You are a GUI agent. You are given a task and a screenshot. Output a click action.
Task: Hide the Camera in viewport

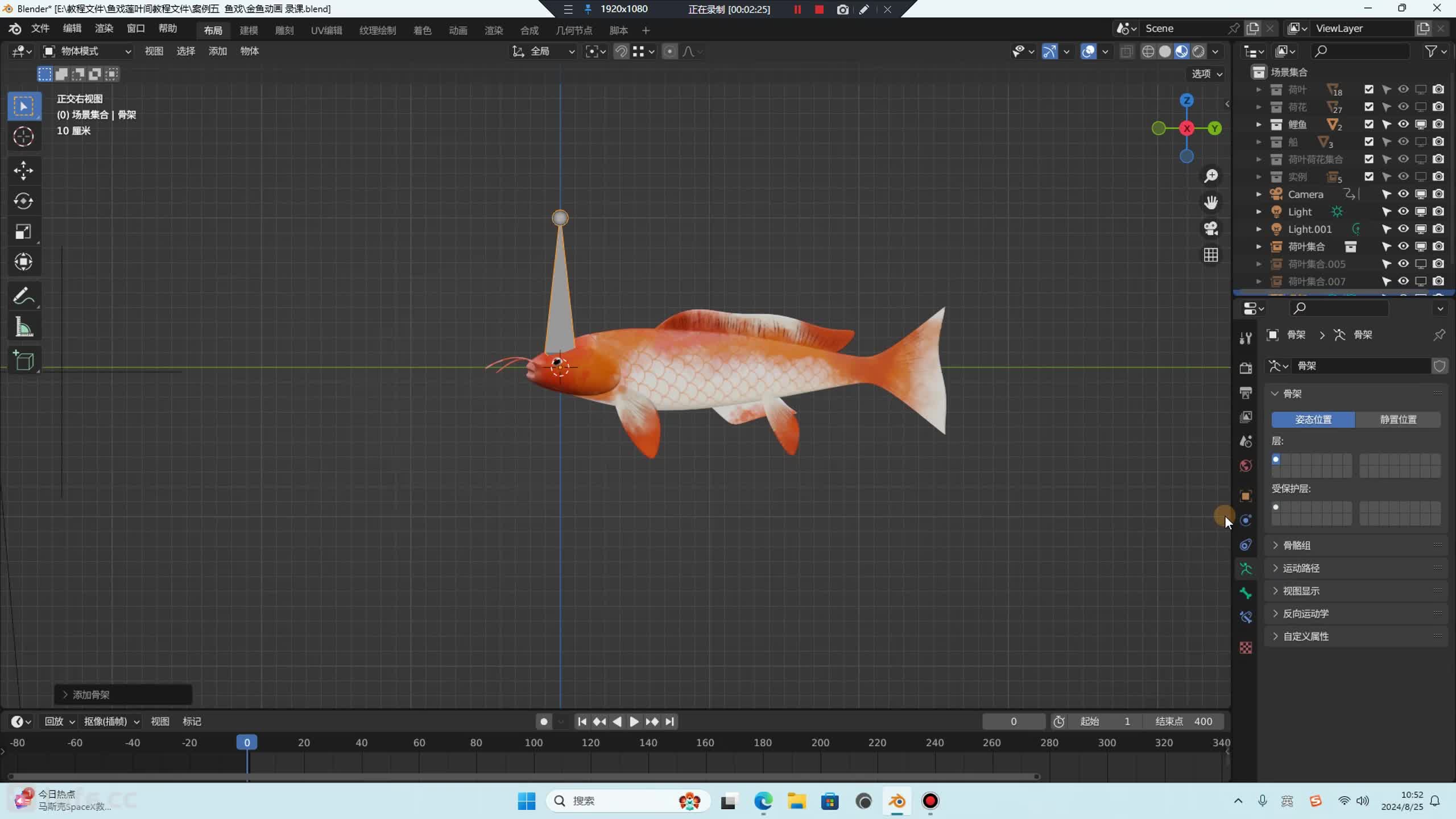pos(1404,194)
